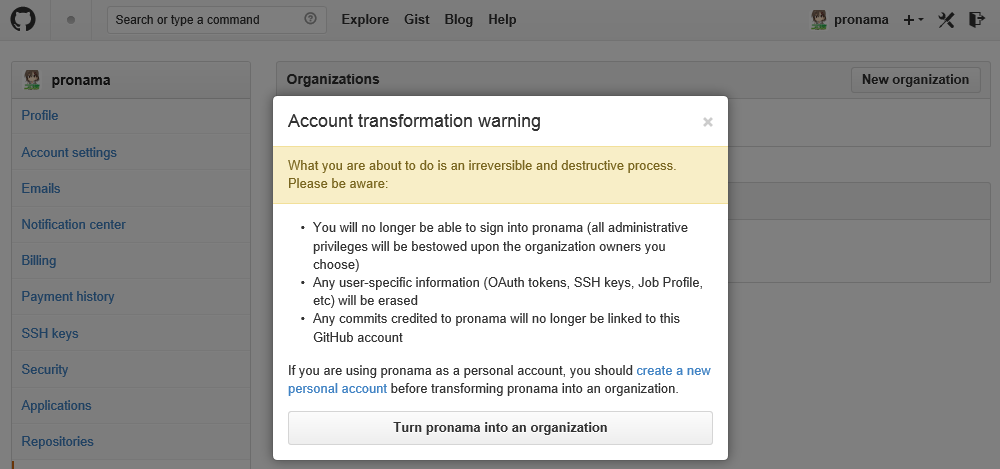Go to the Gist page
This screenshot has height=469, width=1000.
click(415, 19)
